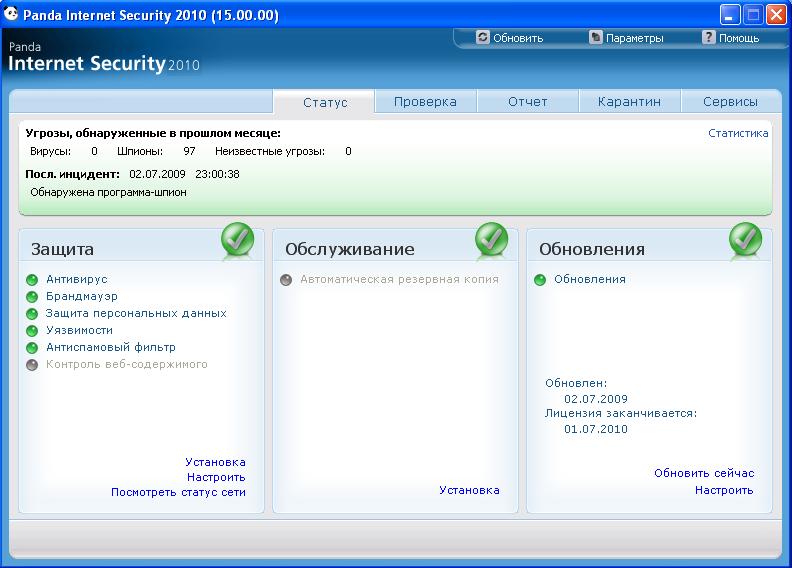Click green status dot next to Антивирус
The width and height of the screenshot is (792, 568).
coord(32,280)
